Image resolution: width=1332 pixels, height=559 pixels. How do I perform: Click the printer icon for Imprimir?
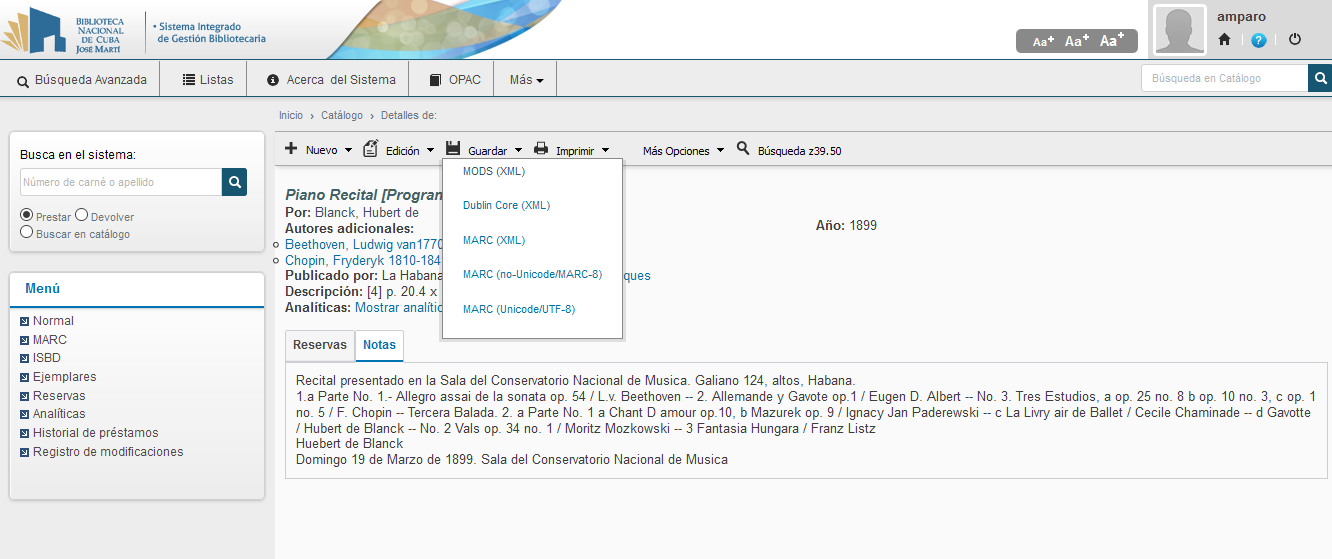541,149
